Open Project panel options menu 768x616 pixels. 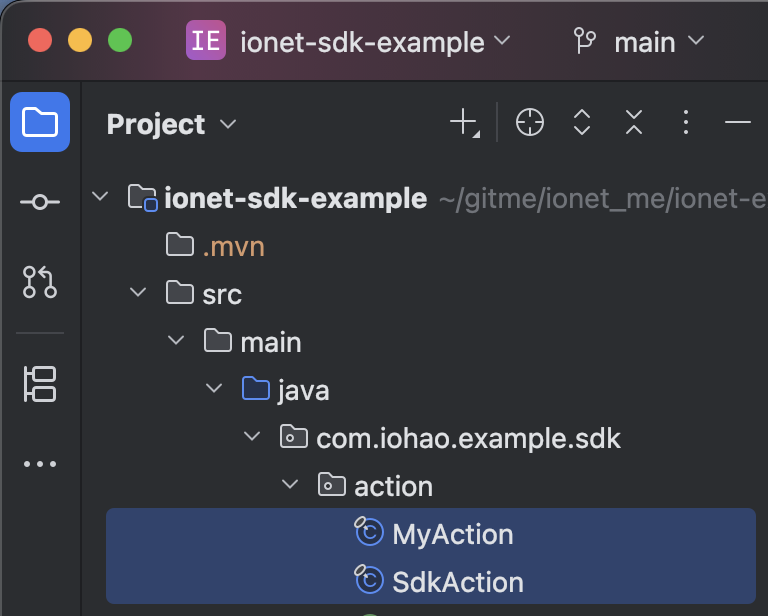pyautogui.click(x=686, y=123)
